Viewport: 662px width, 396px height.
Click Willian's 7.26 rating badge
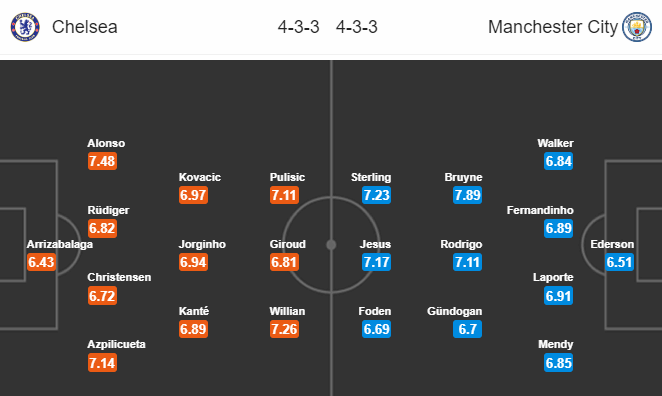coord(285,329)
